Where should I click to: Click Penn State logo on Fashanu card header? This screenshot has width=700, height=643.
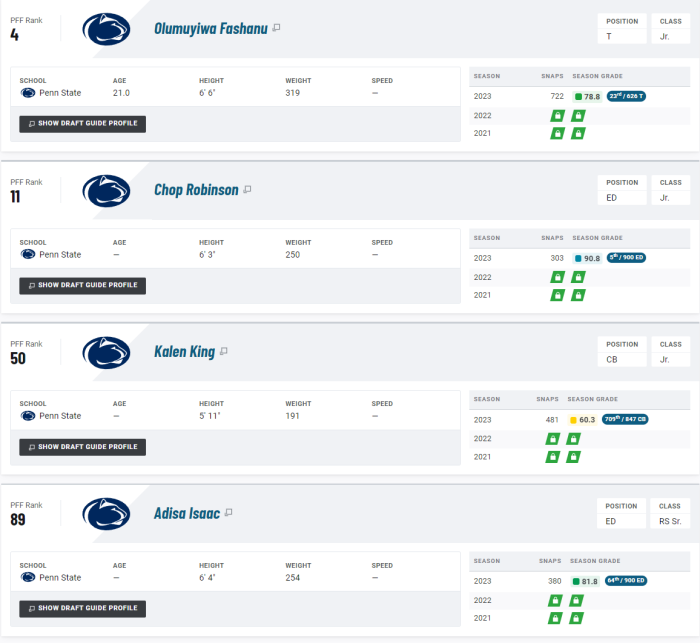(x=106, y=29)
